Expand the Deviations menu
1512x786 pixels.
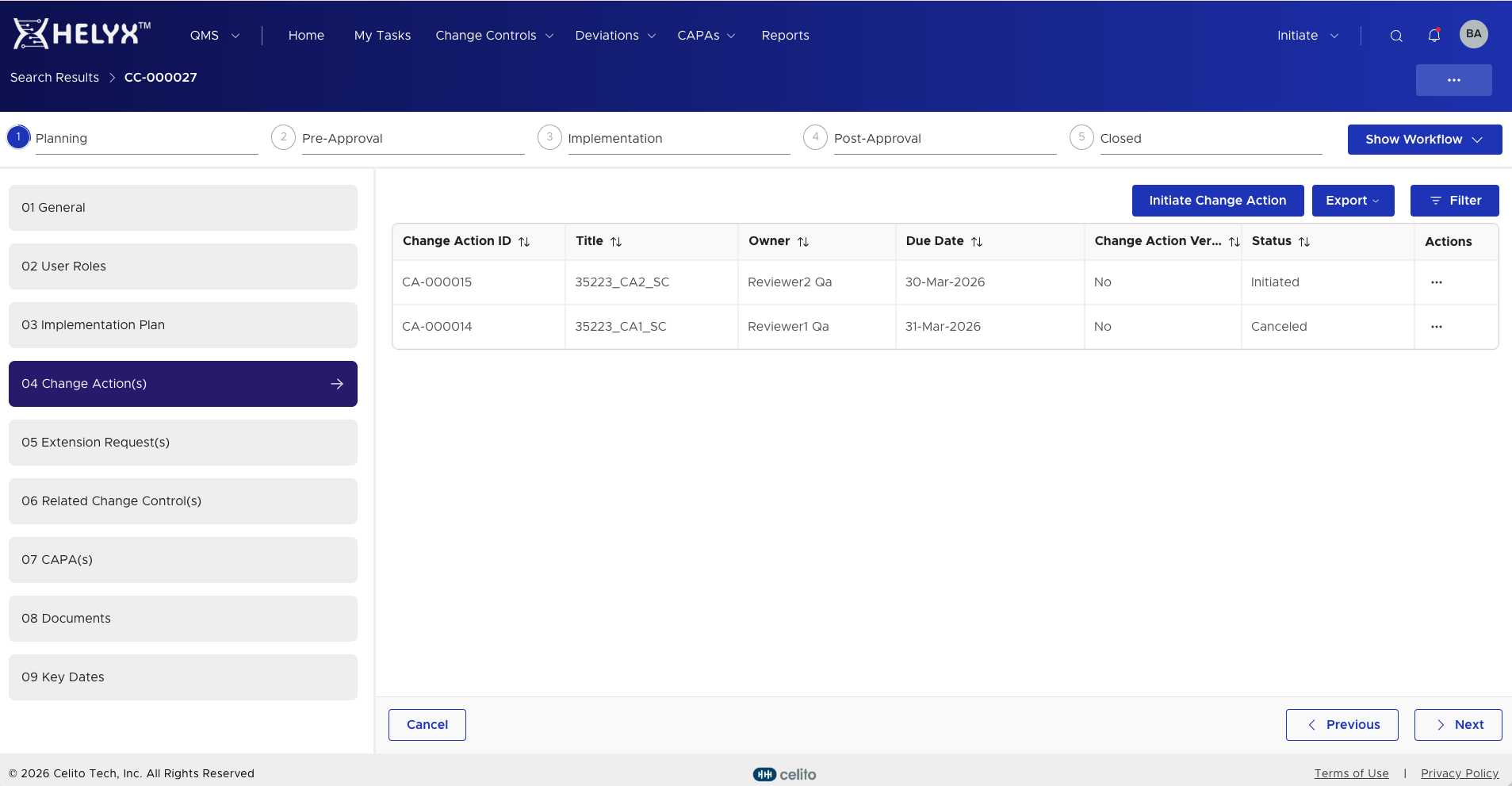click(615, 36)
